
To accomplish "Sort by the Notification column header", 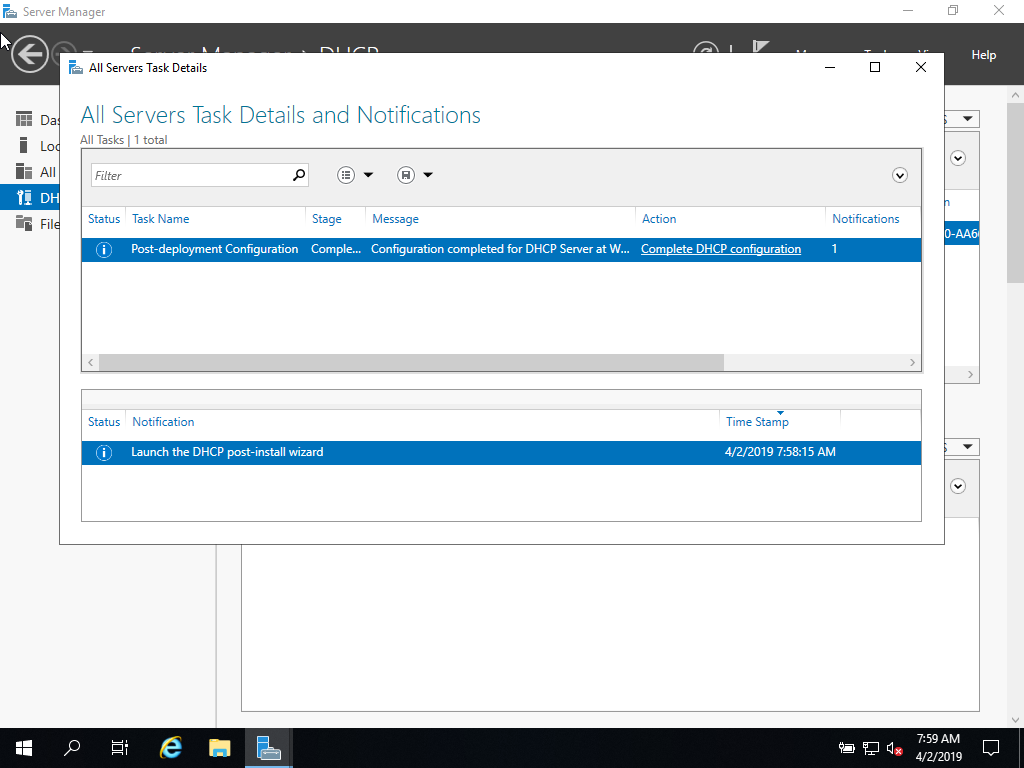I will tap(163, 422).
